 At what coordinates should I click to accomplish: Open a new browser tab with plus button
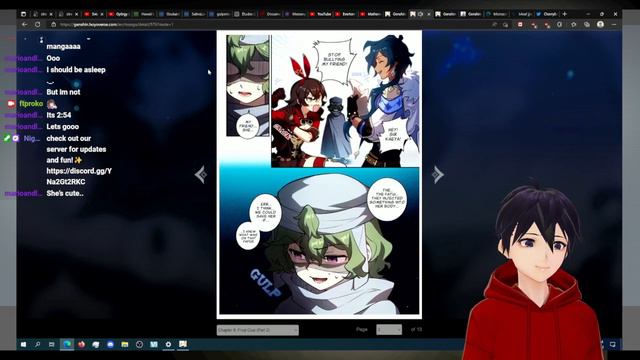(x=565, y=14)
